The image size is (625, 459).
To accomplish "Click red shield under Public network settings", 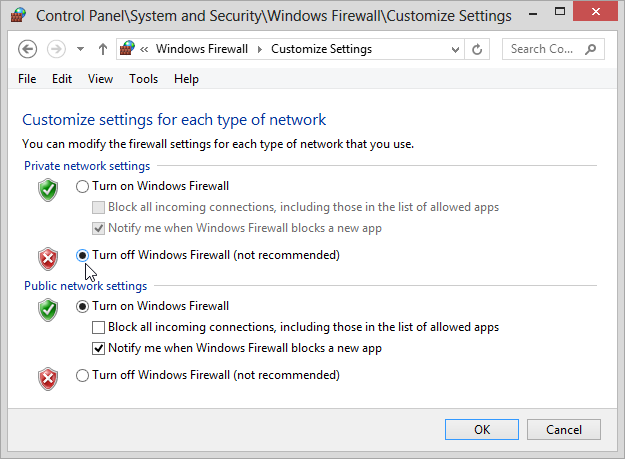I will tap(48, 379).
